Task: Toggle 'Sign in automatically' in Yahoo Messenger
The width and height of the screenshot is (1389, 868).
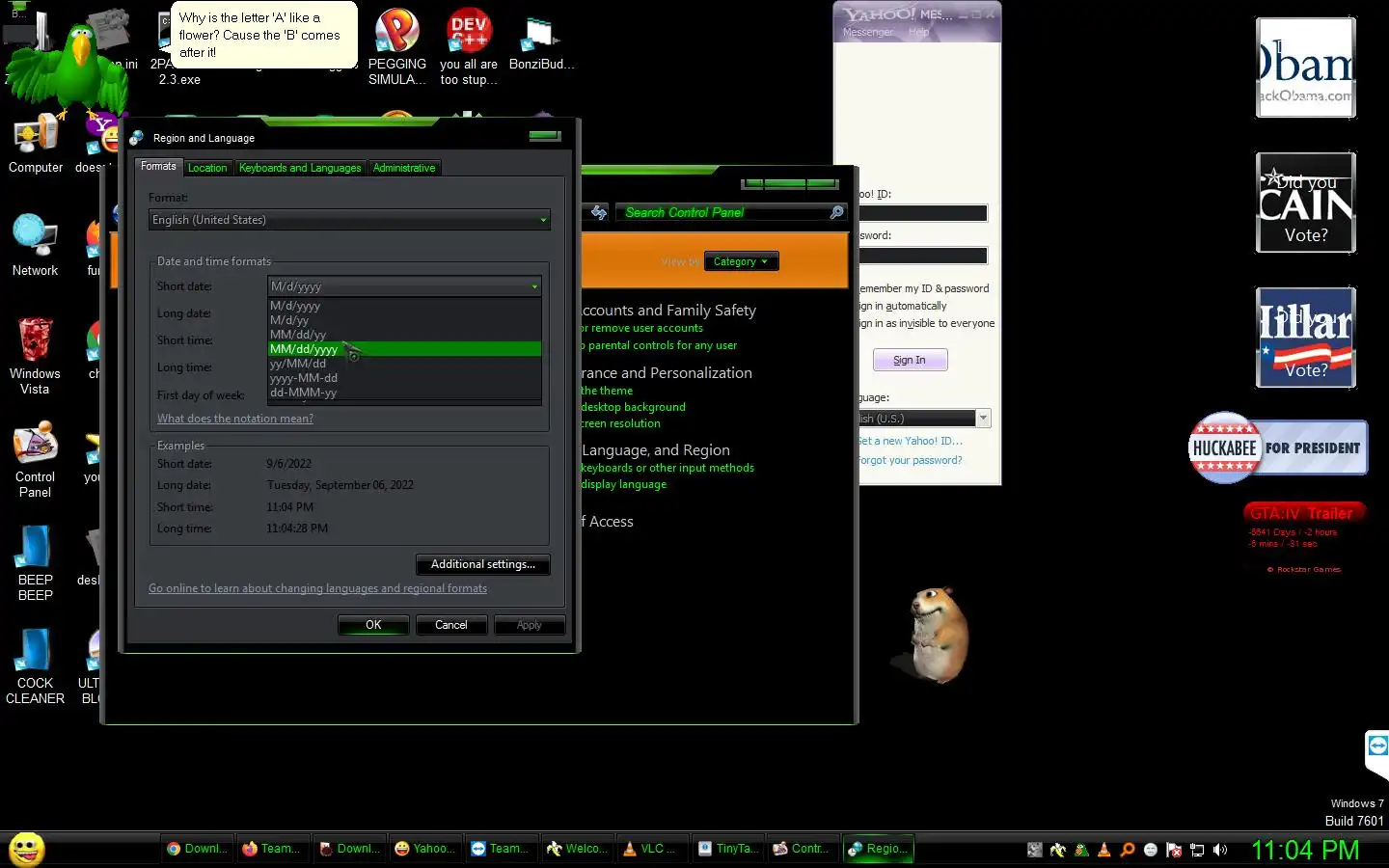Action: click(x=903, y=306)
